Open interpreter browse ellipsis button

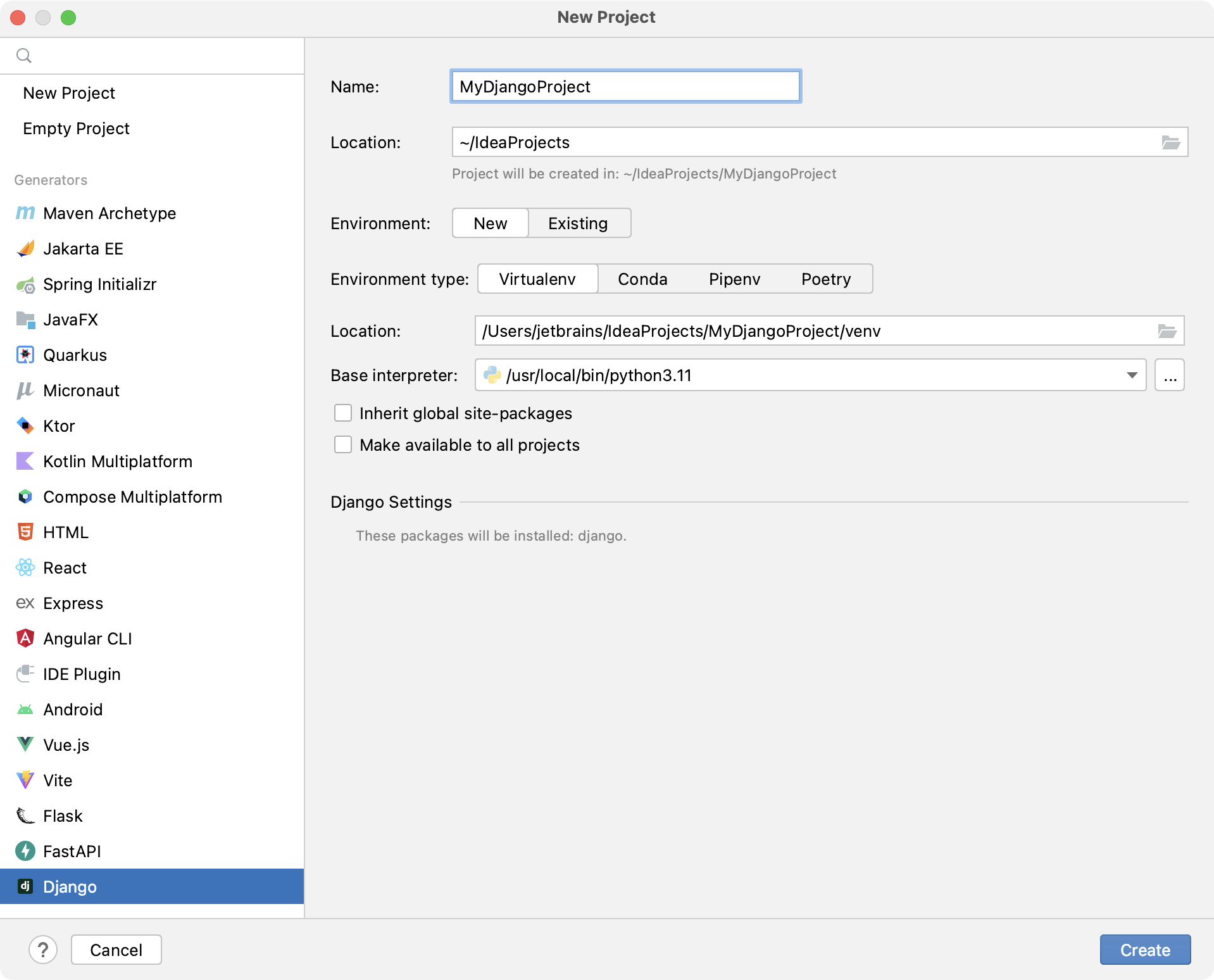[1170, 375]
